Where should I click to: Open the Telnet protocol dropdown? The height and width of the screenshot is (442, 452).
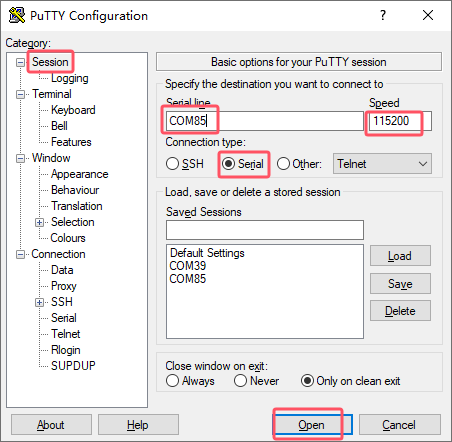(x=382, y=164)
